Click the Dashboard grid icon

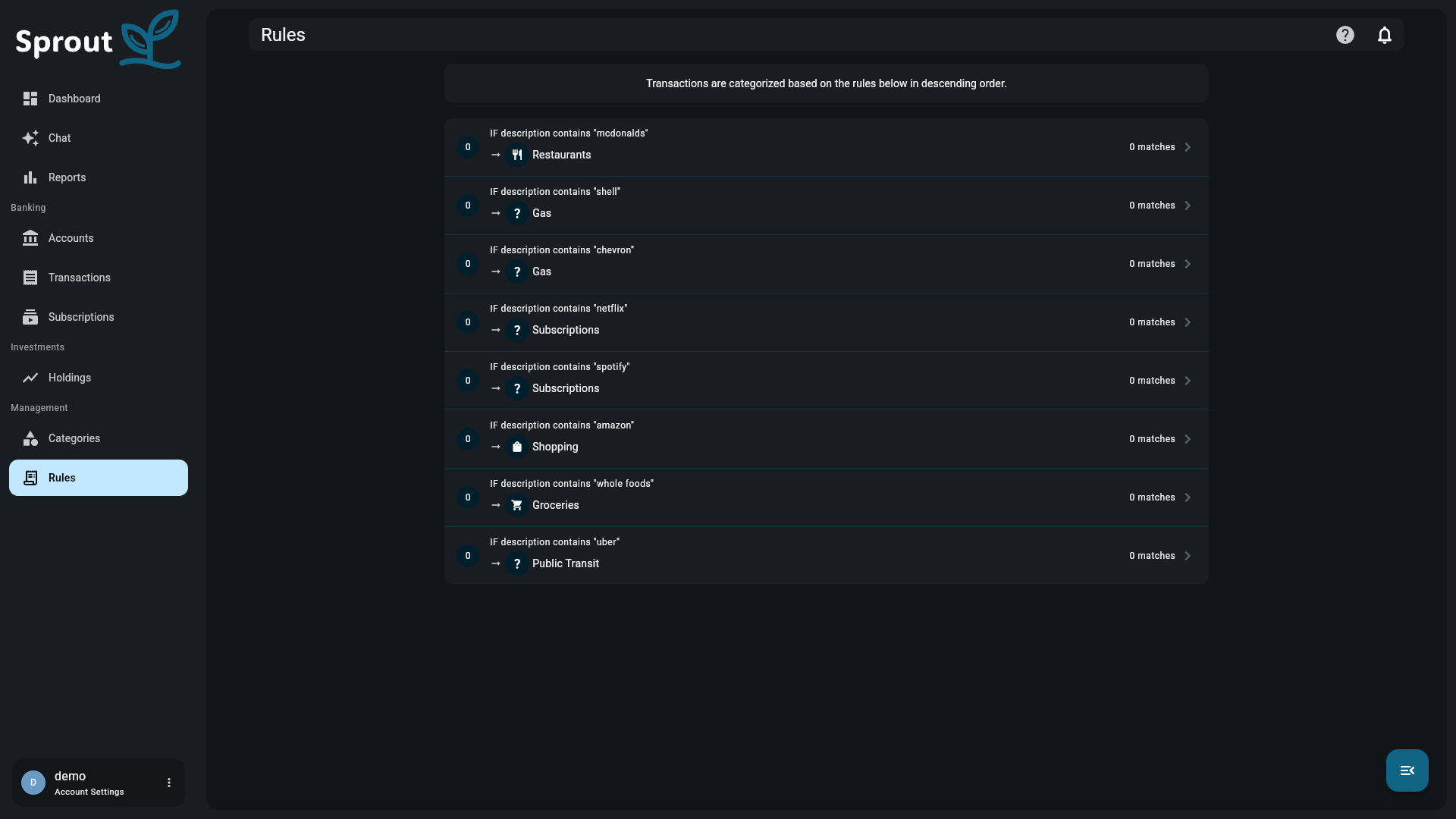(x=30, y=99)
